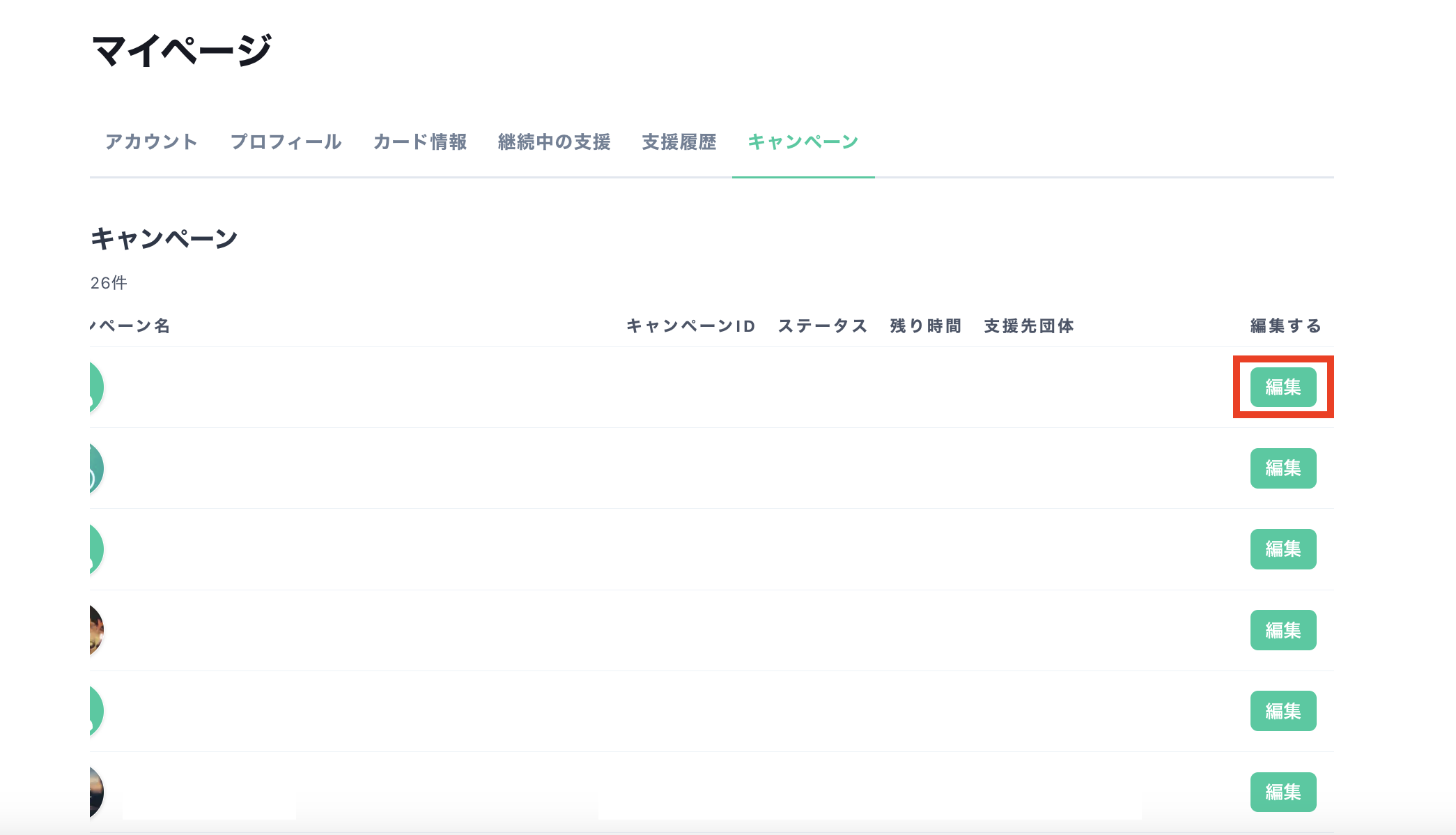Click the dark photo avatar in the last row
Screen dimensions: 1456x835
pyautogui.click(x=93, y=792)
